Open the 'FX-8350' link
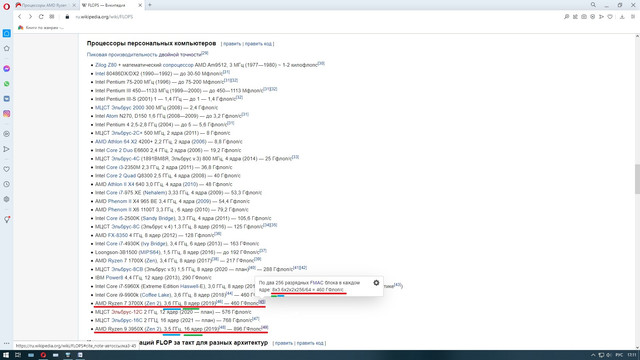The width and height of the screenshot is (640, 360). [x=118, y=236]
